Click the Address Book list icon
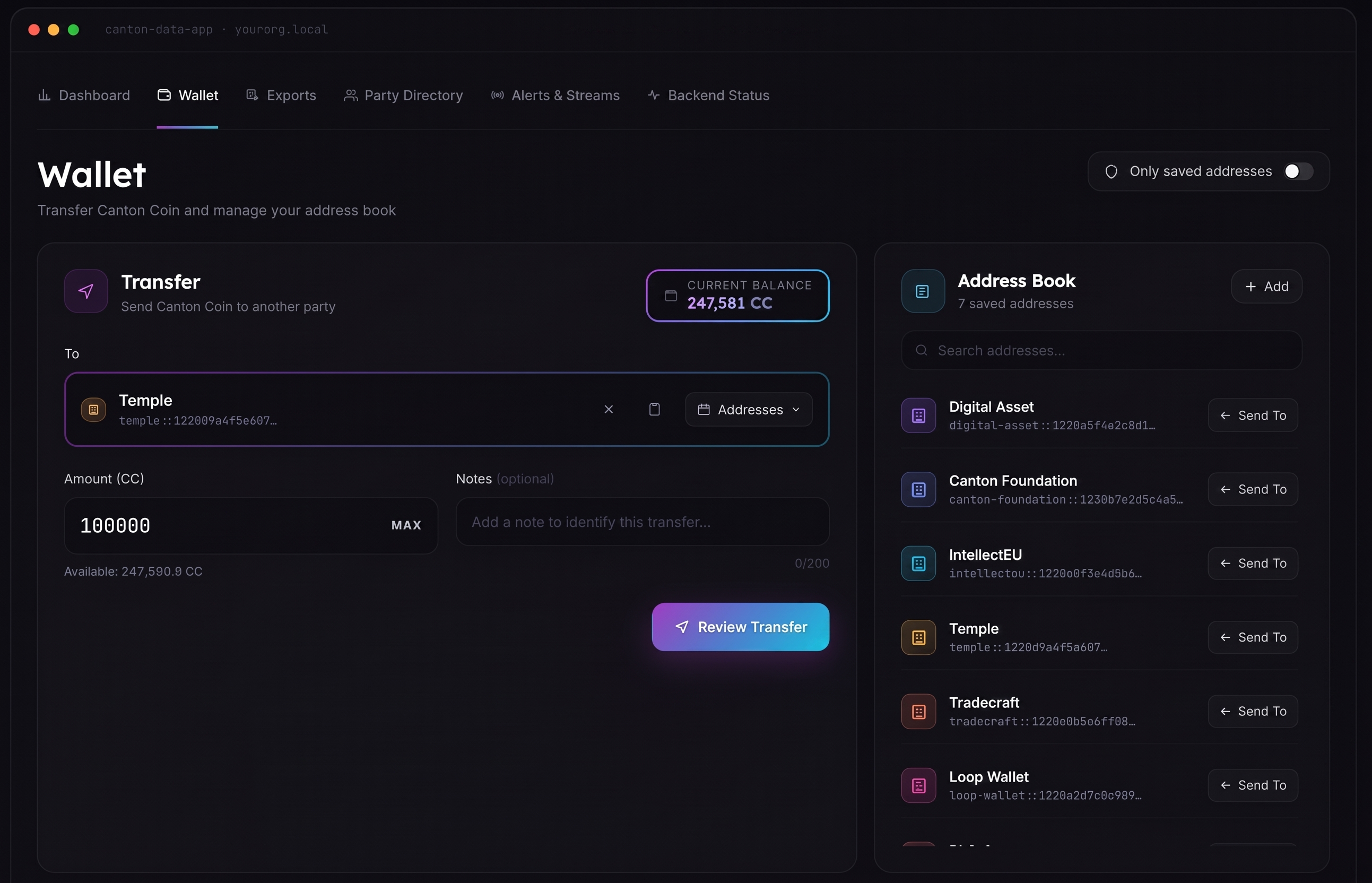1372x883 pixels. tap(923, 291)
